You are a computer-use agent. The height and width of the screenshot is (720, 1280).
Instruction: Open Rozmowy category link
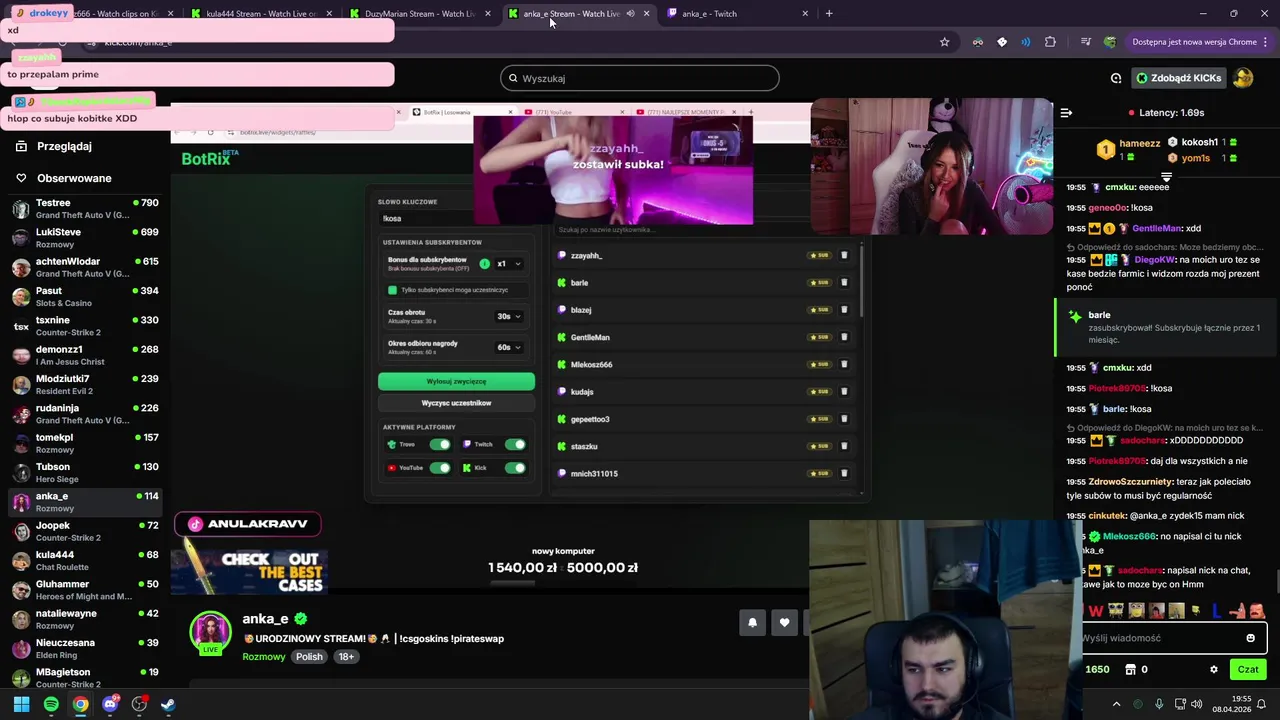[x=264, y=657]
